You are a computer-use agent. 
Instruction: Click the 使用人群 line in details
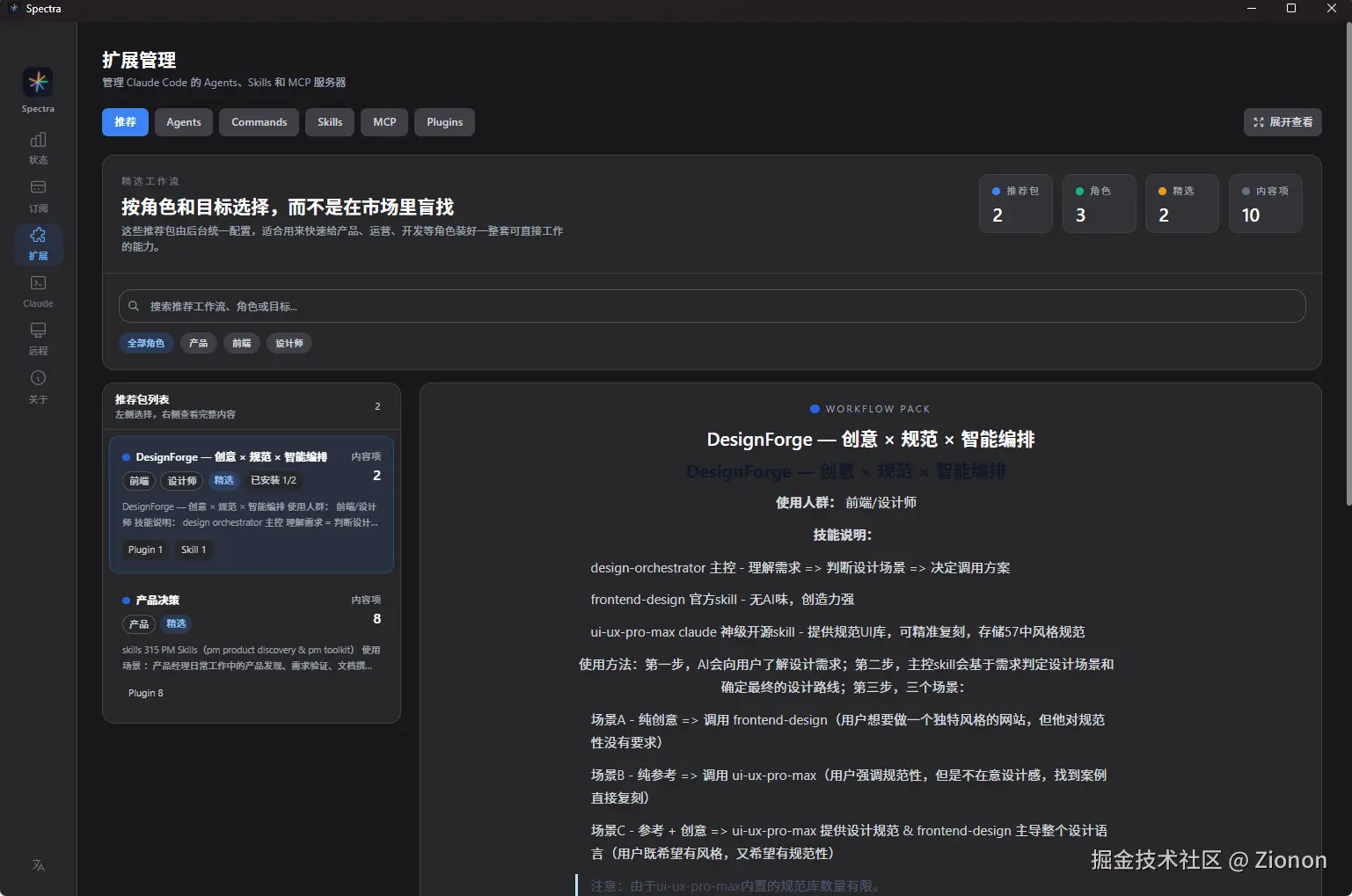click(846, 502)
